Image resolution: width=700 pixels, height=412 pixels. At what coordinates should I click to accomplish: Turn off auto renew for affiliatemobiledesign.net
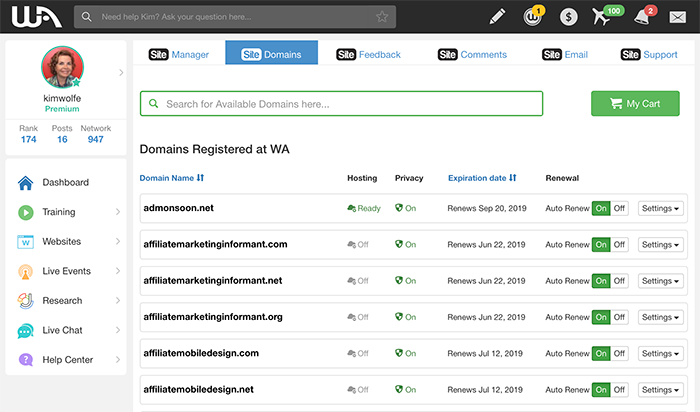(619, 390)
